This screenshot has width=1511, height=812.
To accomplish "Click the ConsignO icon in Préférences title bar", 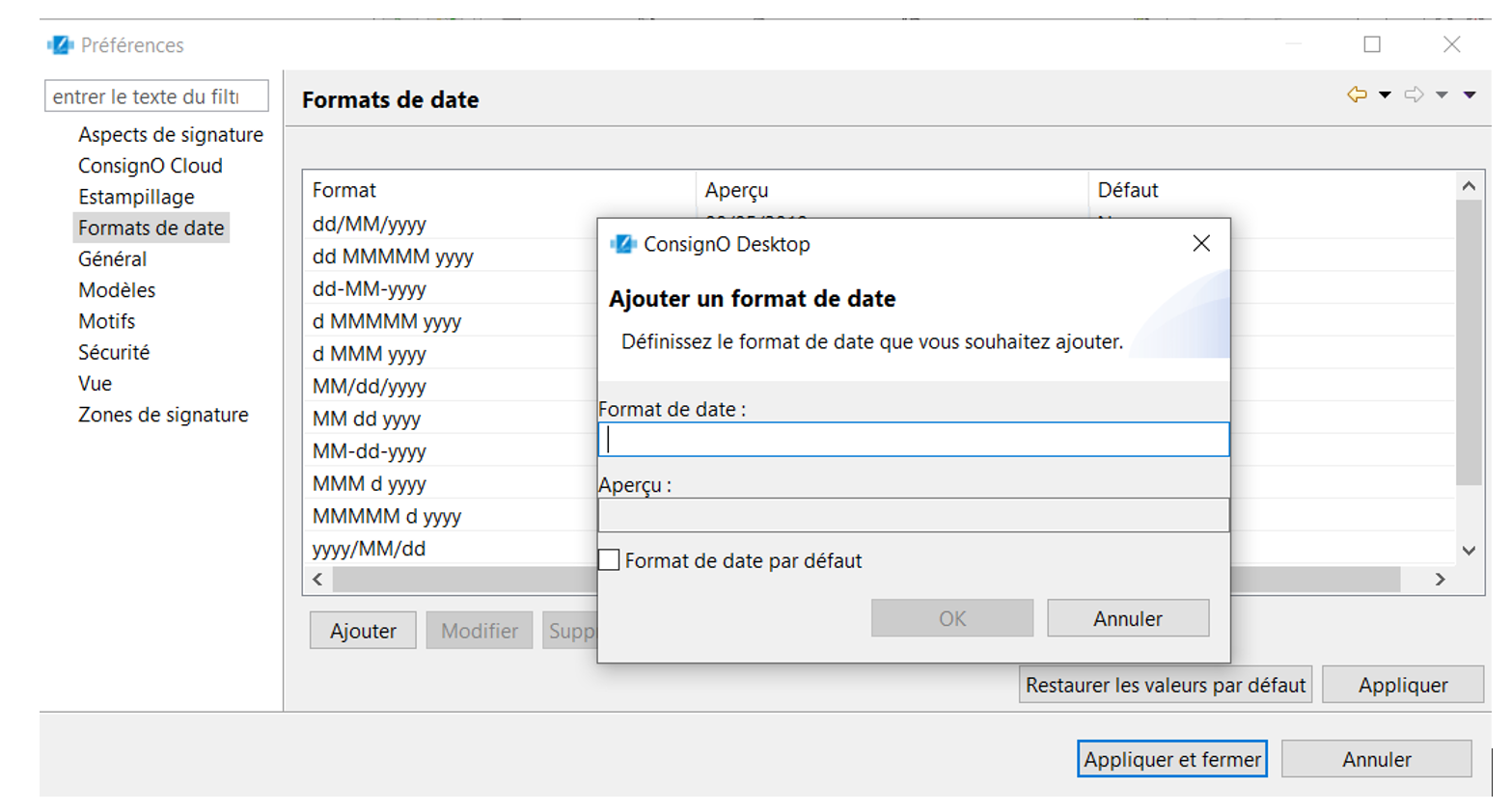I will point(59,43).
